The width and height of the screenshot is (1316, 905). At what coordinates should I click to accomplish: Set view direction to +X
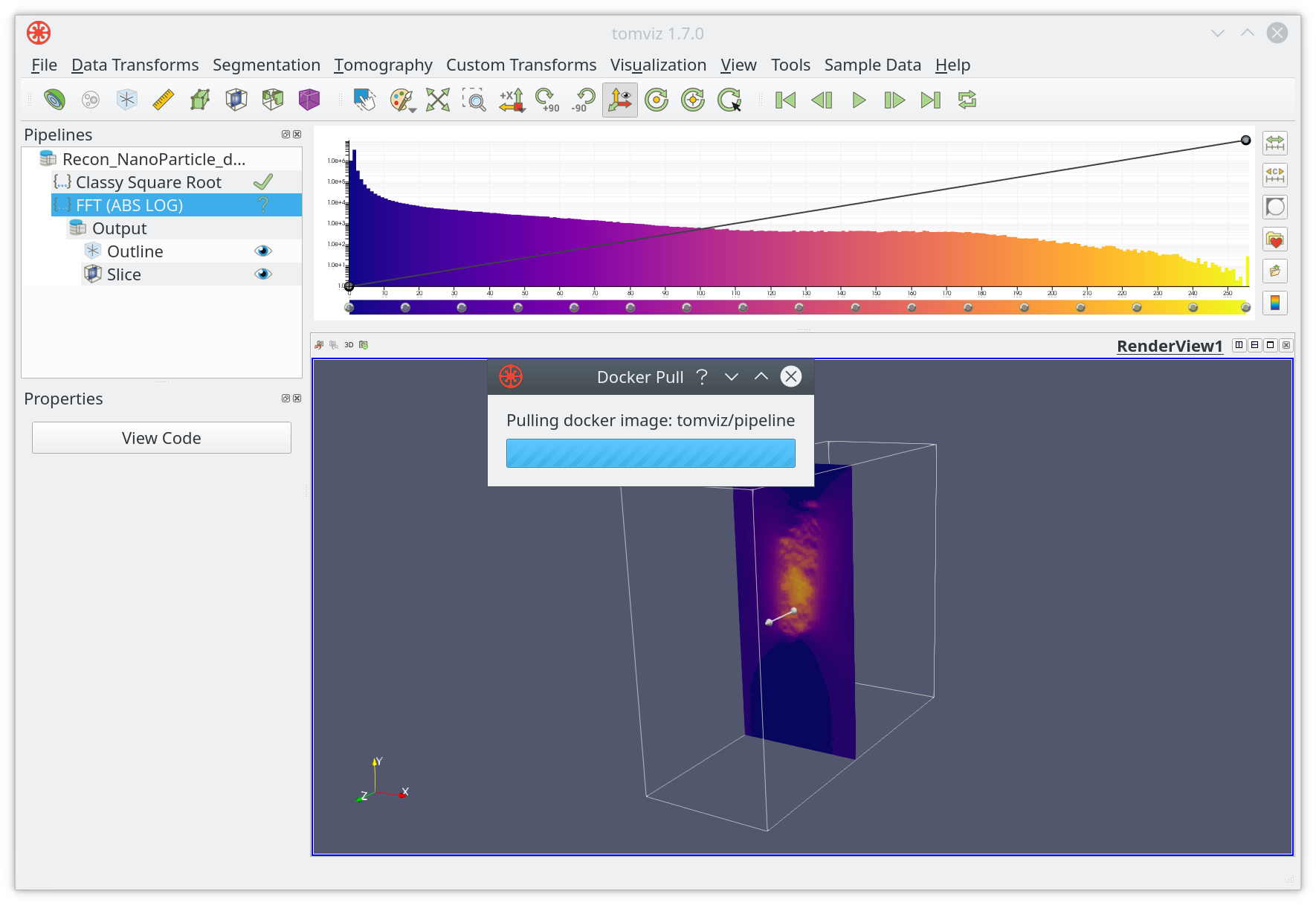coord(512,100)
